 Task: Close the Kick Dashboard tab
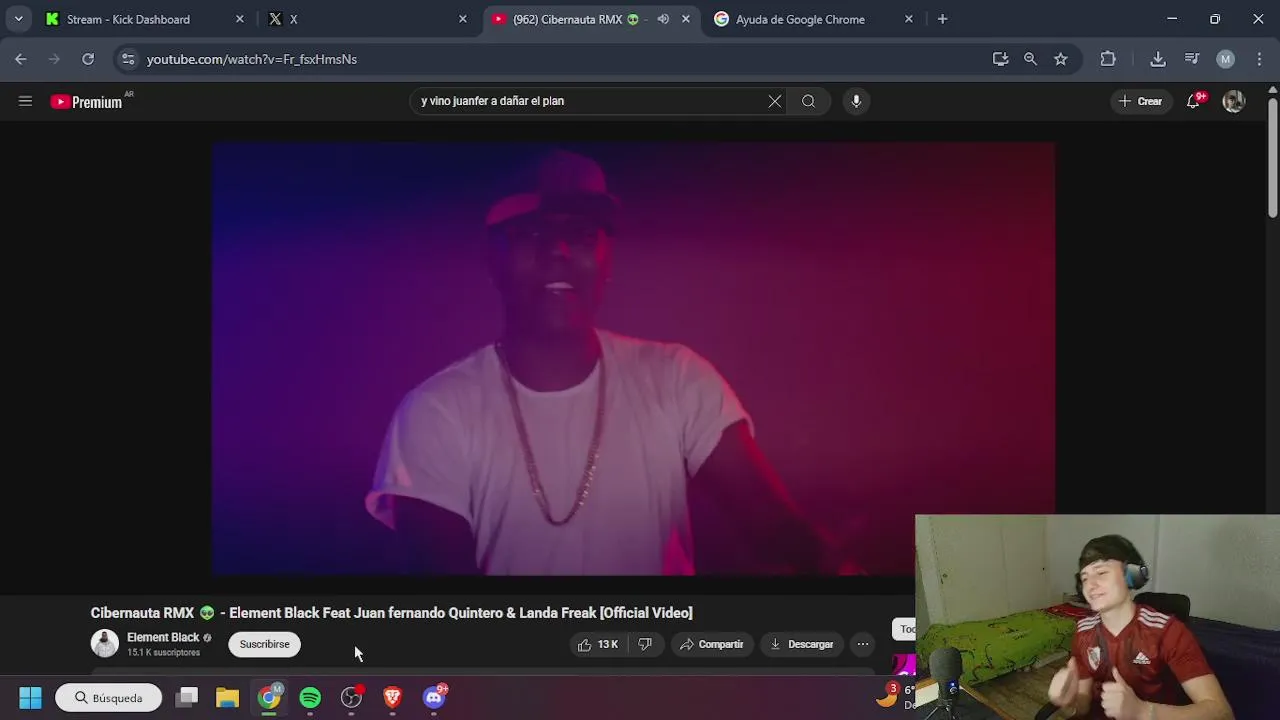[239, 19]
